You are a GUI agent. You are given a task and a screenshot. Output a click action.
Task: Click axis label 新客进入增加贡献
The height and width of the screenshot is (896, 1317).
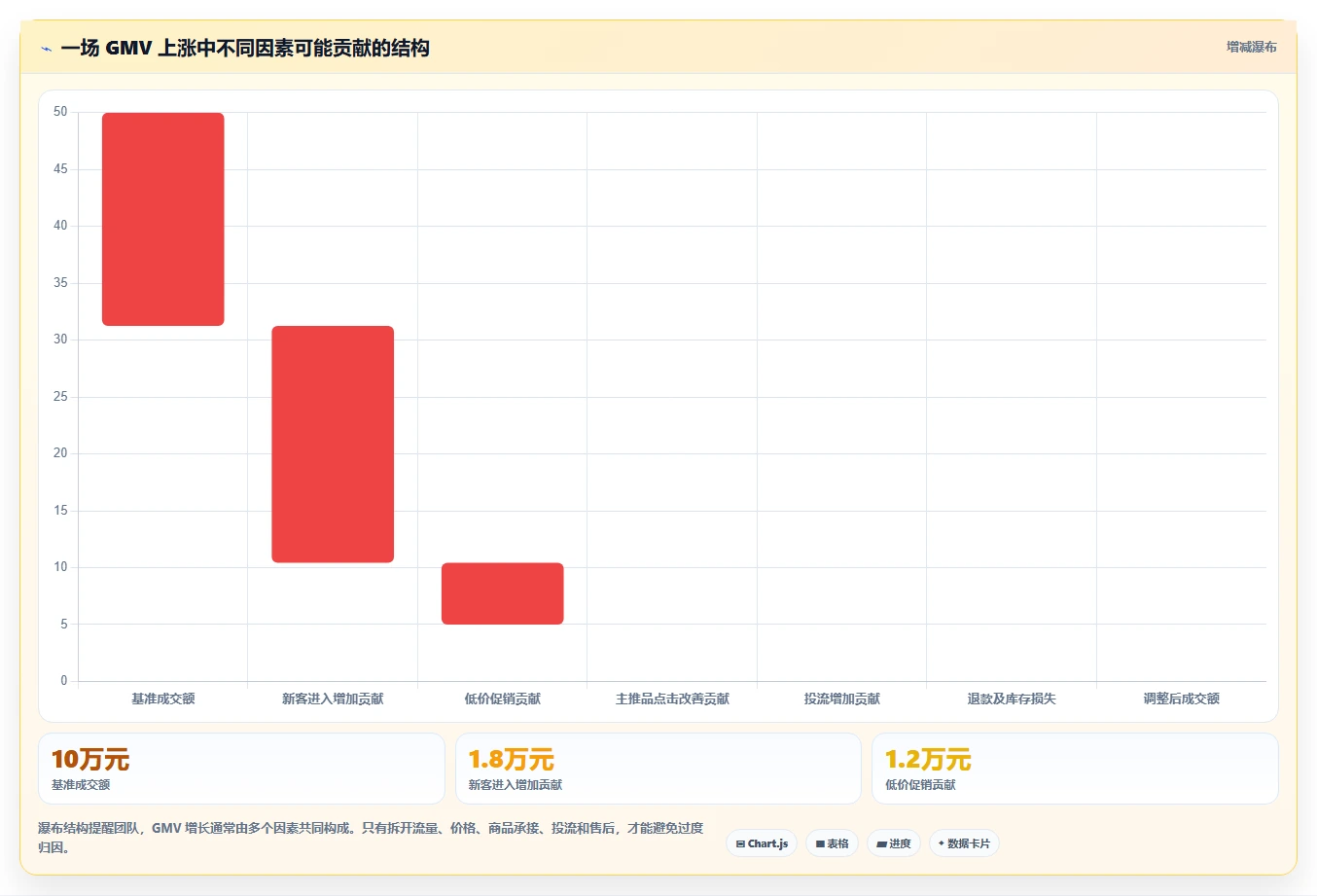pyautogui.click(x=333, y=699)
